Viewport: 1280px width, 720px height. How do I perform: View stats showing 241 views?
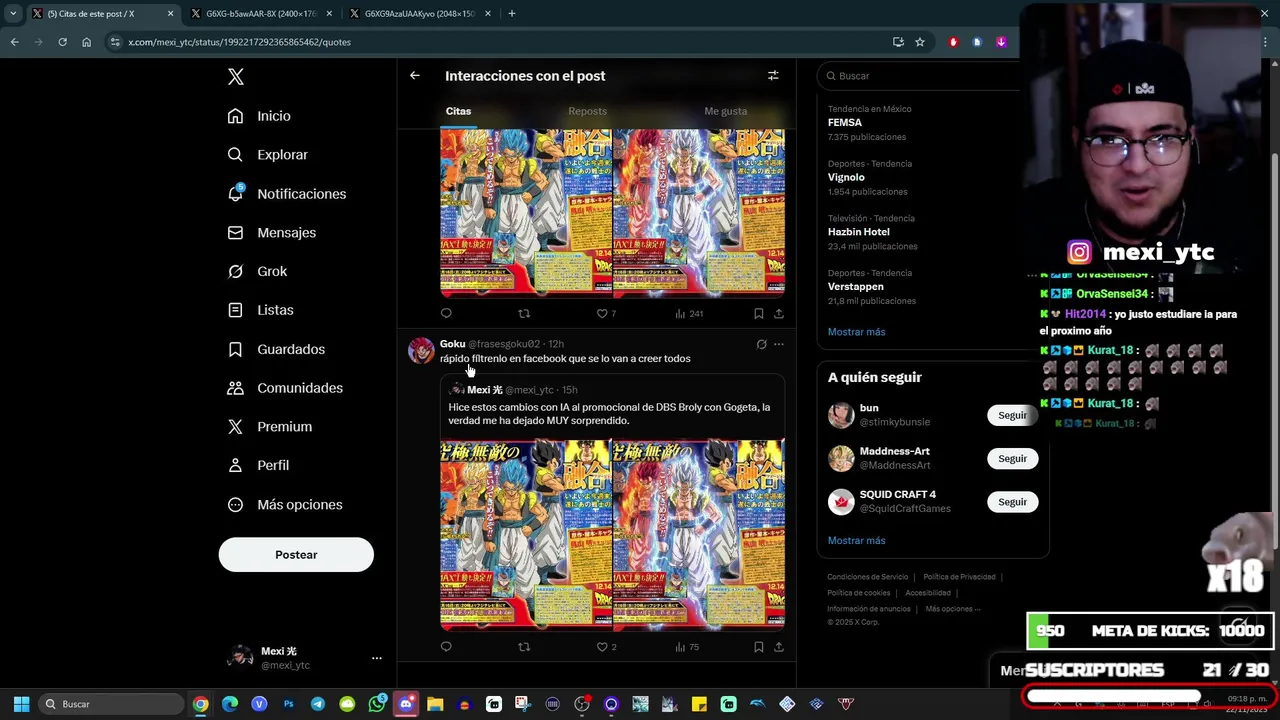[689, 313]
